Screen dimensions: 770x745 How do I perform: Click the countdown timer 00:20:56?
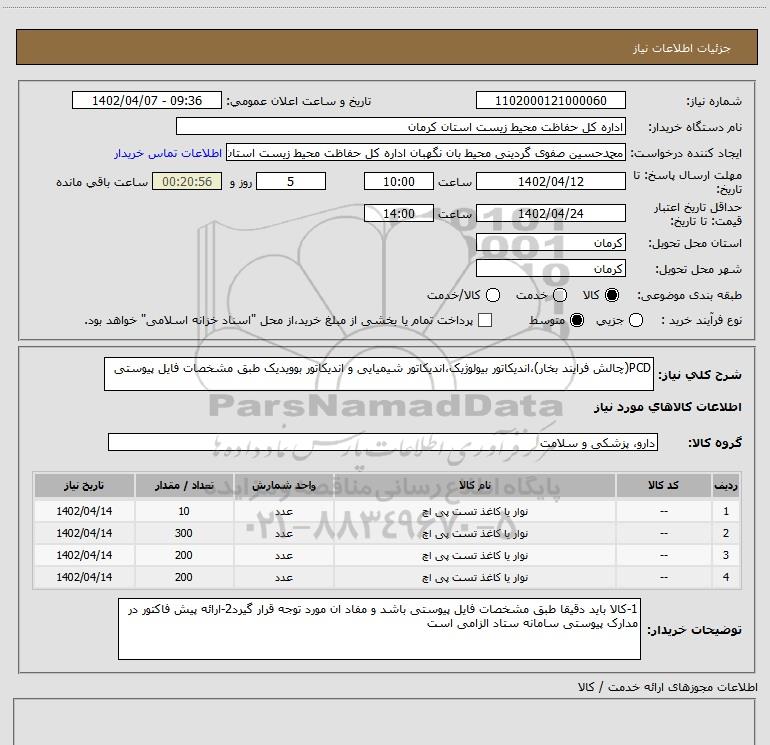coord(187,181)
